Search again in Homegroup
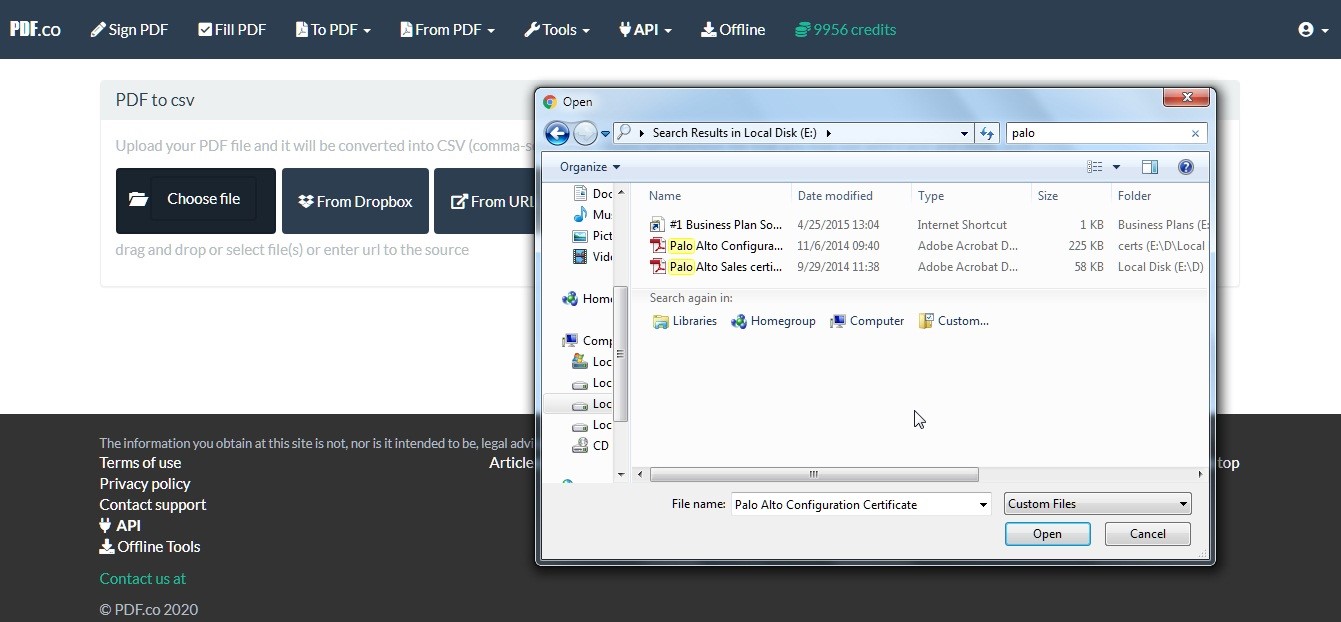 tap(773, 321)
